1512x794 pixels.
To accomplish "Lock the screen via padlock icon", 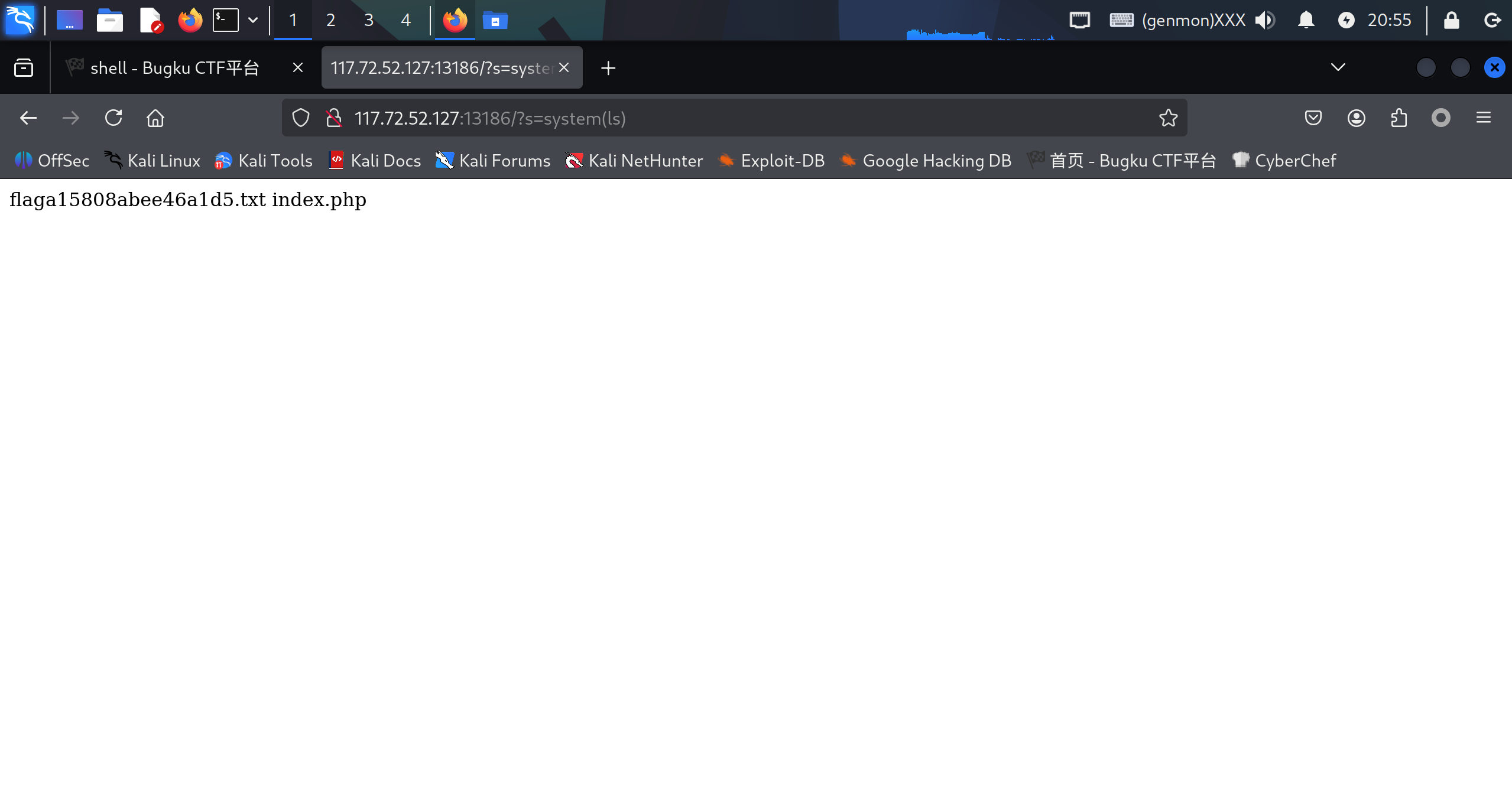I will point(1451,20).
